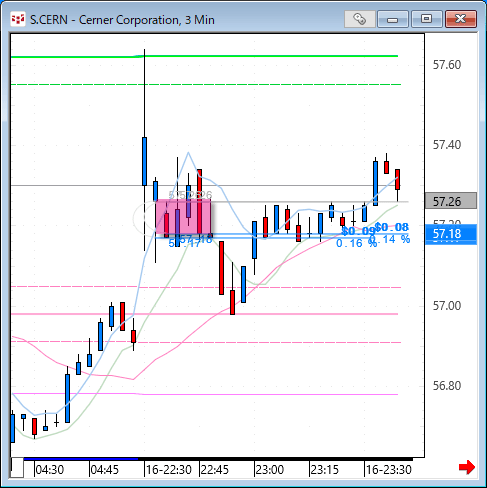Image resolution: width=487 pixels, height=488 pixels.
Task: Click the 16-23:30 time axis label
Action: (389, 470)
